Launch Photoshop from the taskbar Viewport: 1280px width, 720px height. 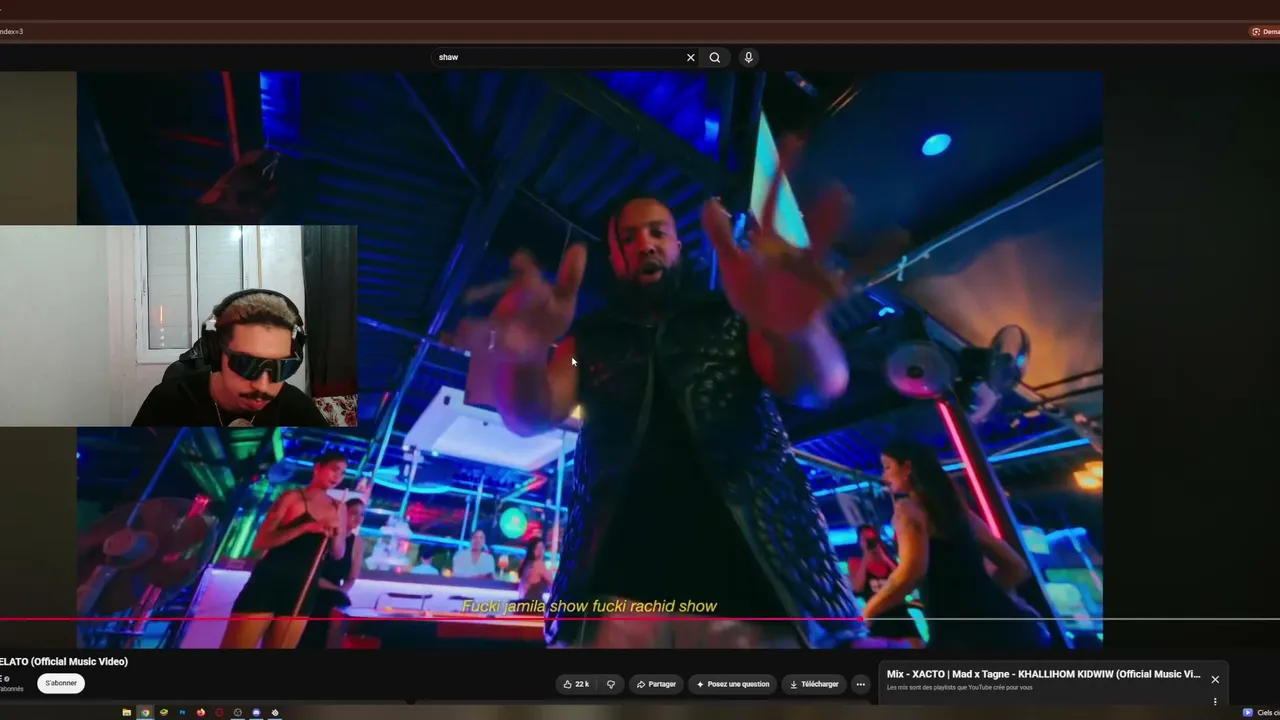[182, 712]
